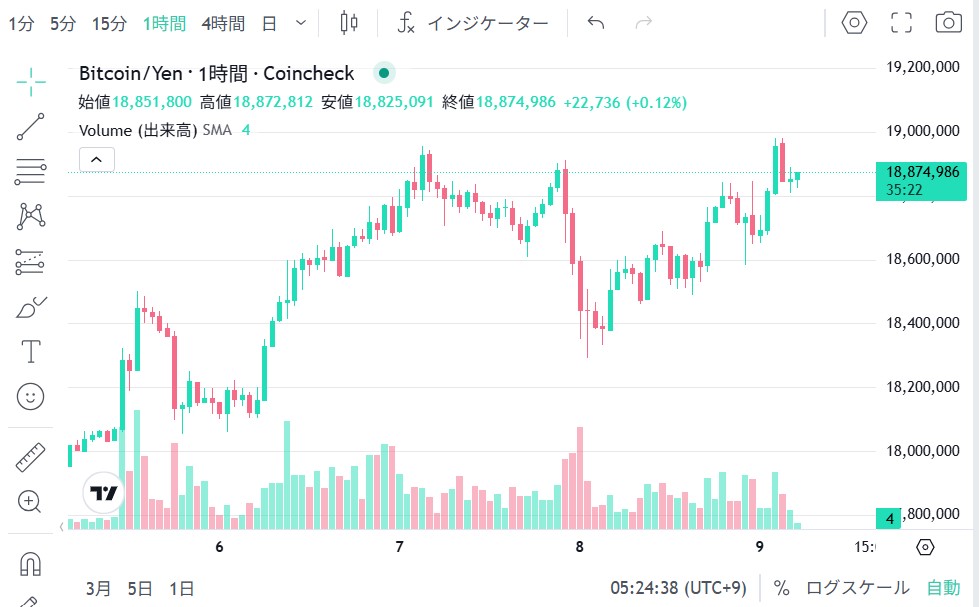Open the インジケーター indicators button
980x607 pixels.
point(473,23)
